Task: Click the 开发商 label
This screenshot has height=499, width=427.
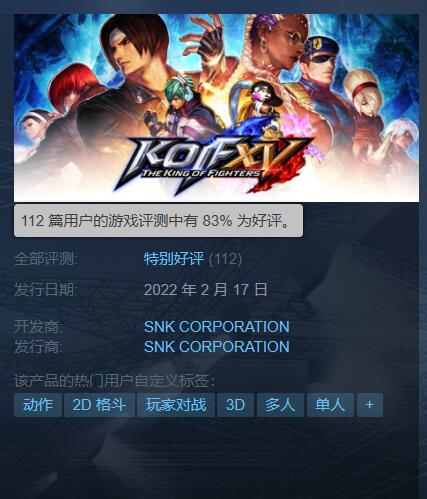Action: 38,327
